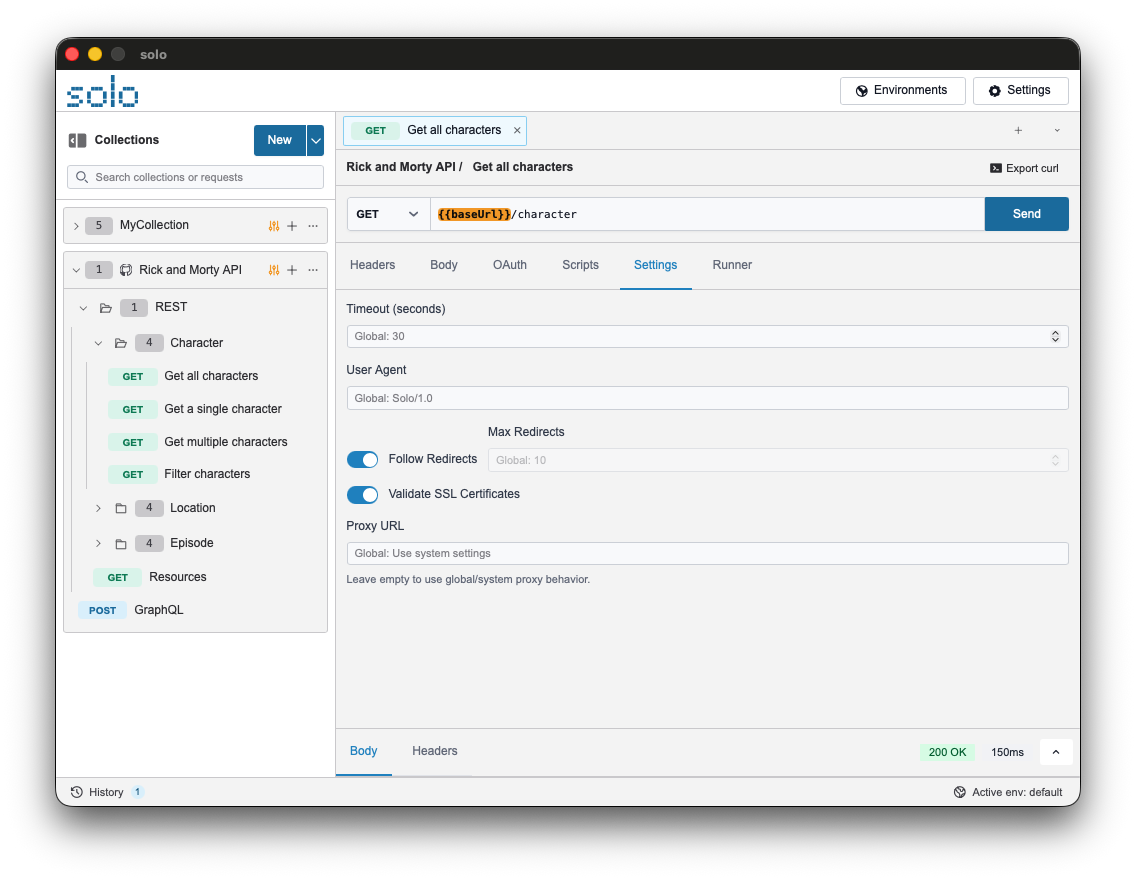Click the Character folder icon

[121, 343]
